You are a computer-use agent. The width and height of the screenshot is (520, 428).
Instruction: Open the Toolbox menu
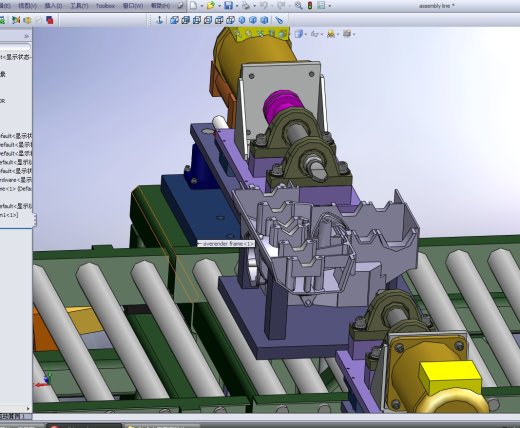pyautogui.click(x=106, y=6)
